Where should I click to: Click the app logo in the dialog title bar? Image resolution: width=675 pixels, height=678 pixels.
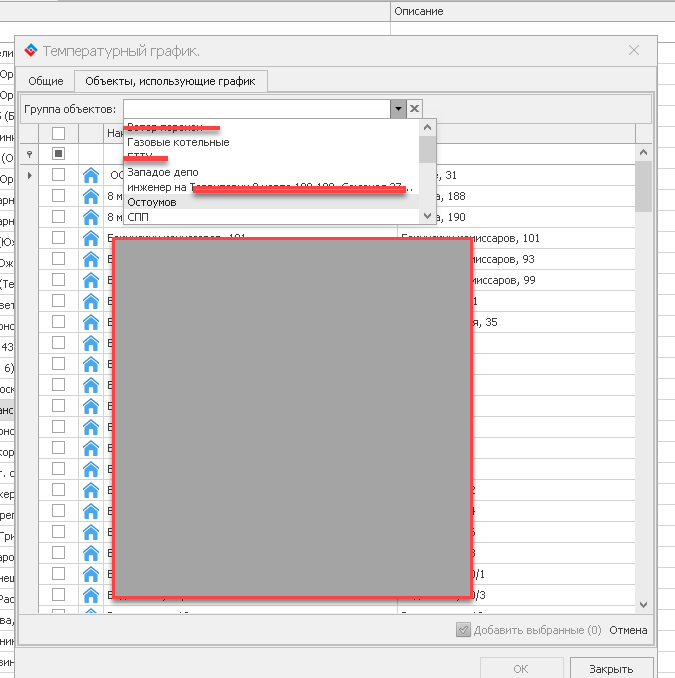31,50
